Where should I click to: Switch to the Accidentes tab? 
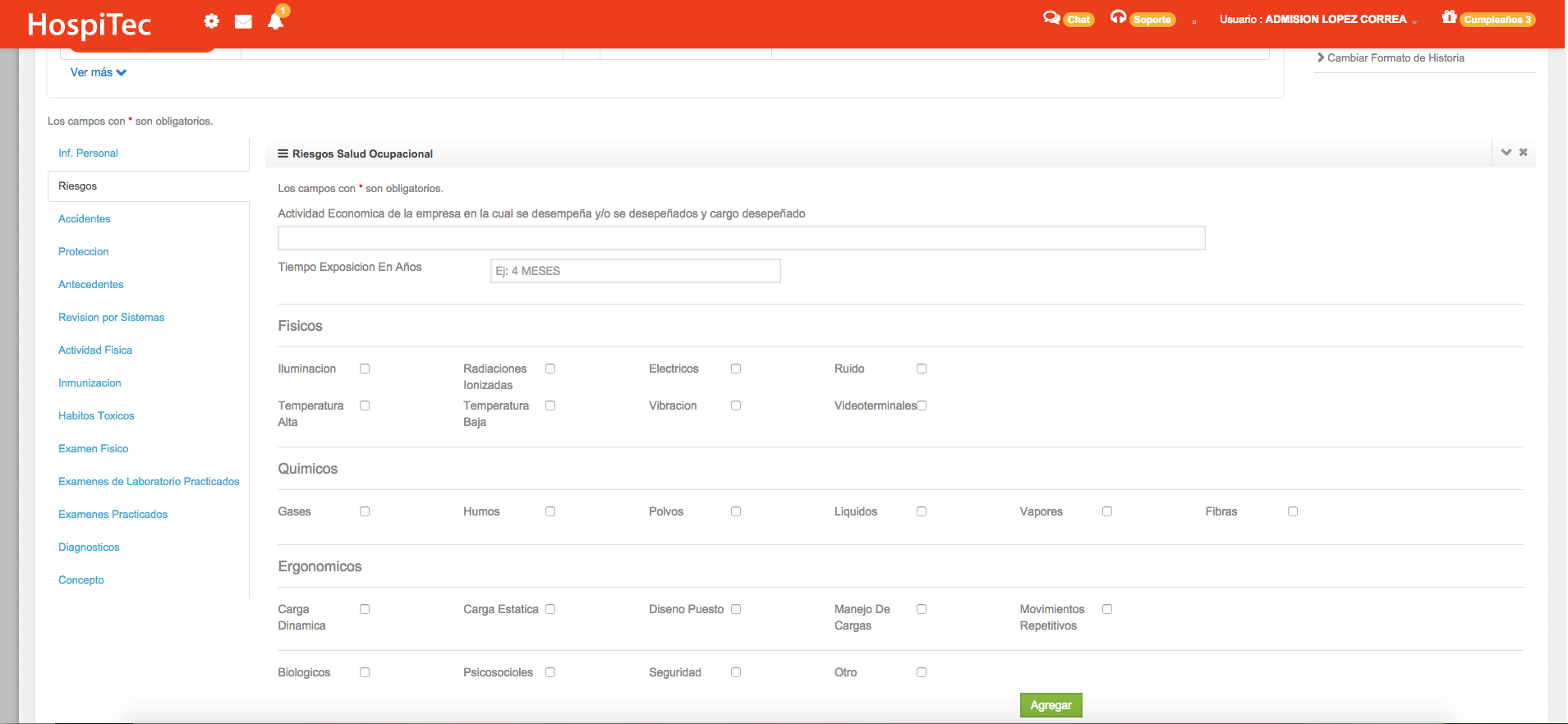pos(85,219)
